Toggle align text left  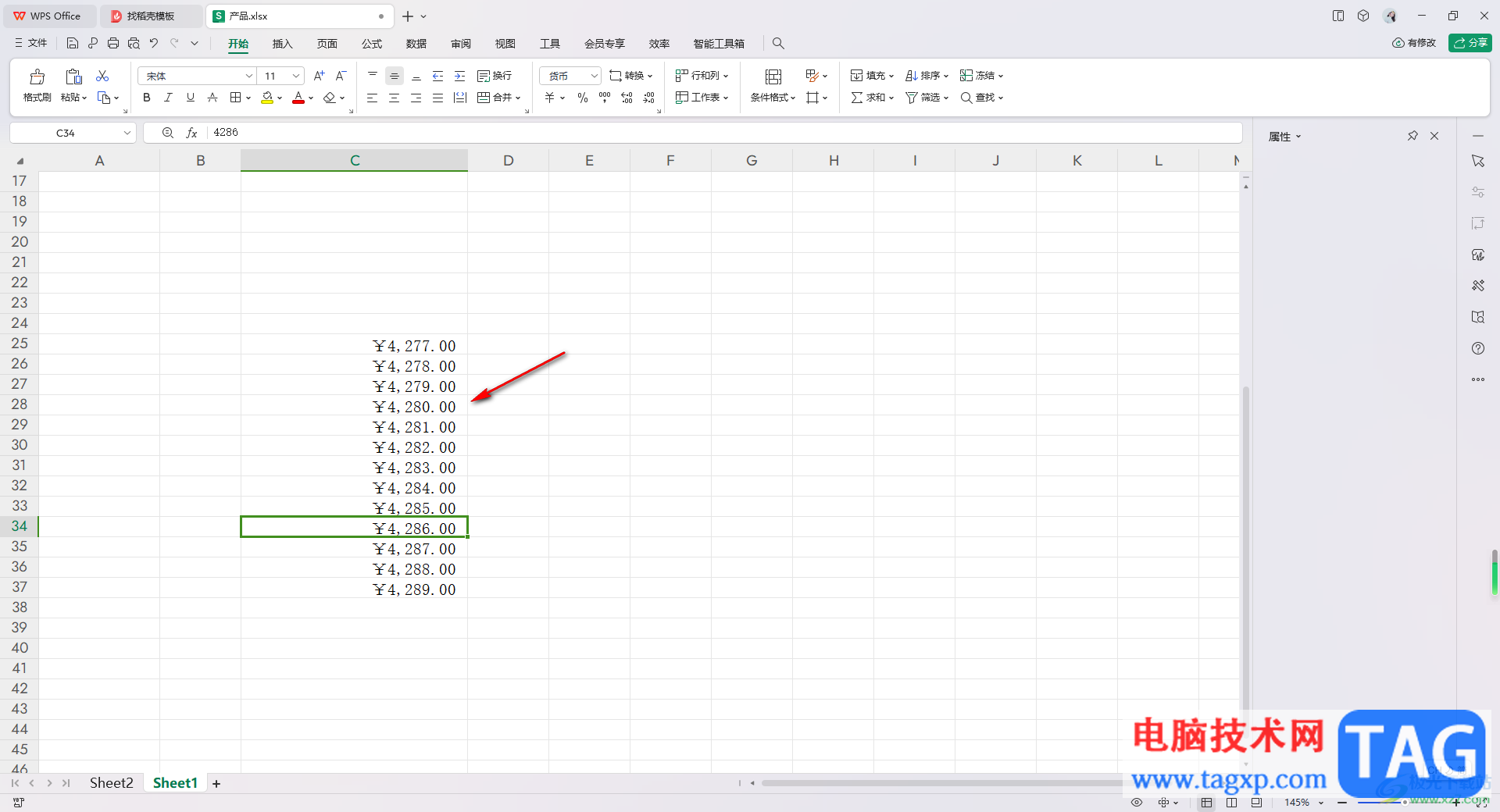[373, 98]
